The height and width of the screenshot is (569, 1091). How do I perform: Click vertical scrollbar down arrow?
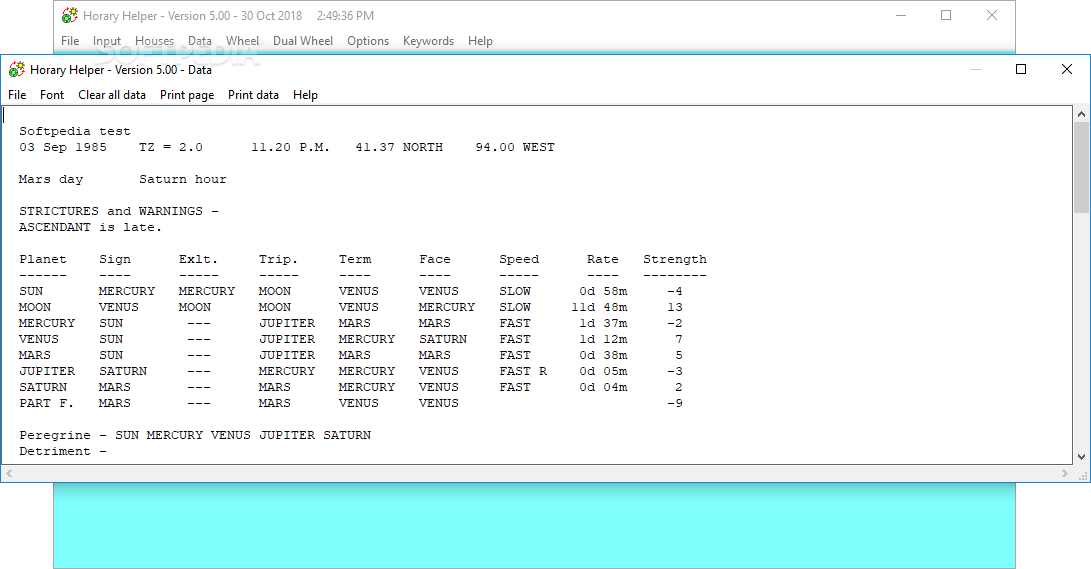click(x=1081, y=457)
